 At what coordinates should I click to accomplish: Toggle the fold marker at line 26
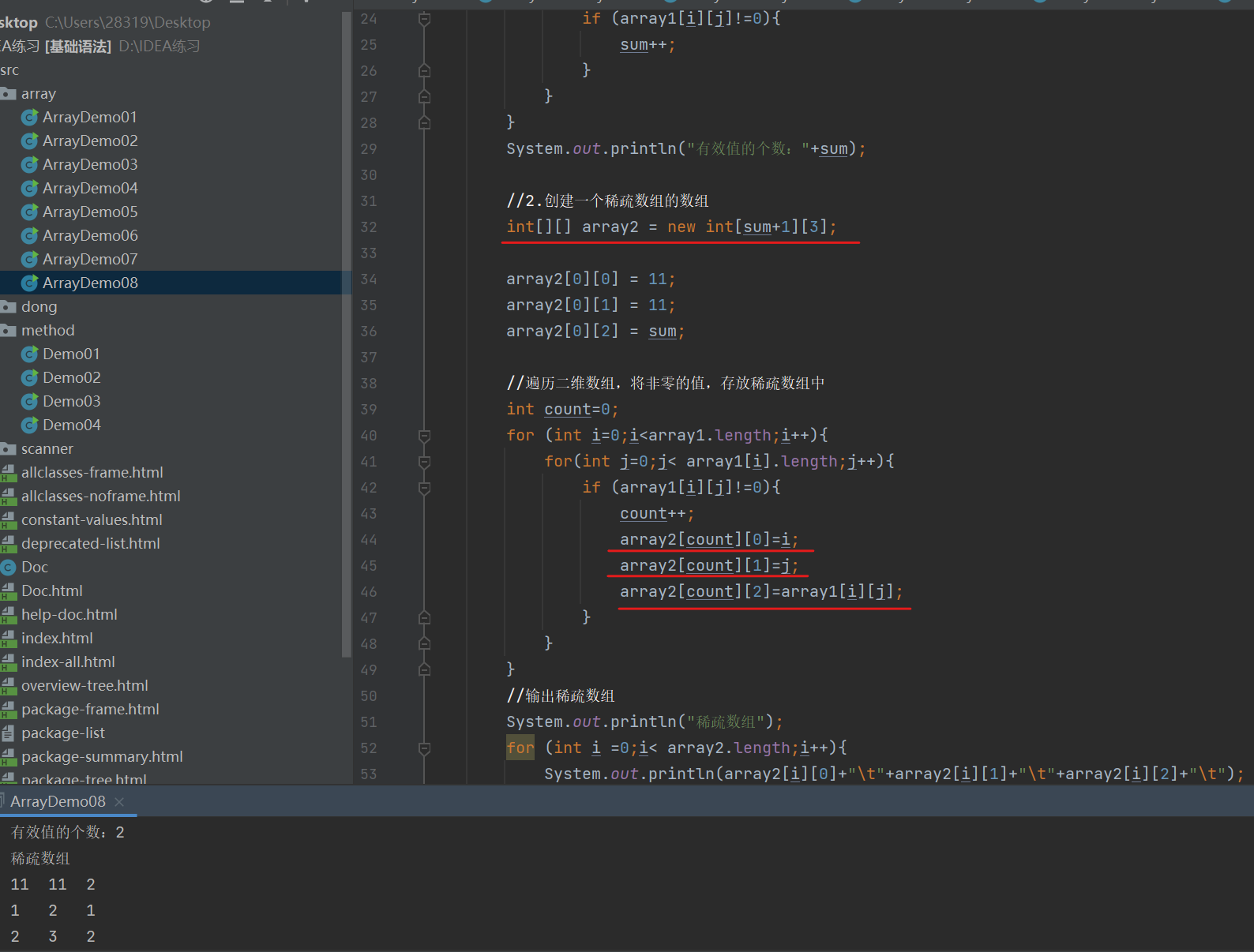(424, 71)
